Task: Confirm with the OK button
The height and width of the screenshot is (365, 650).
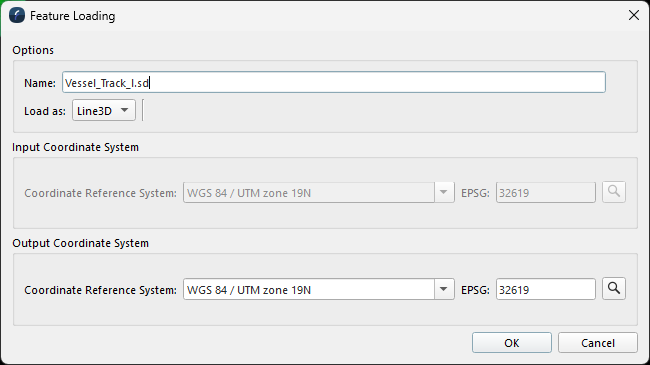Action: [512, 343]
